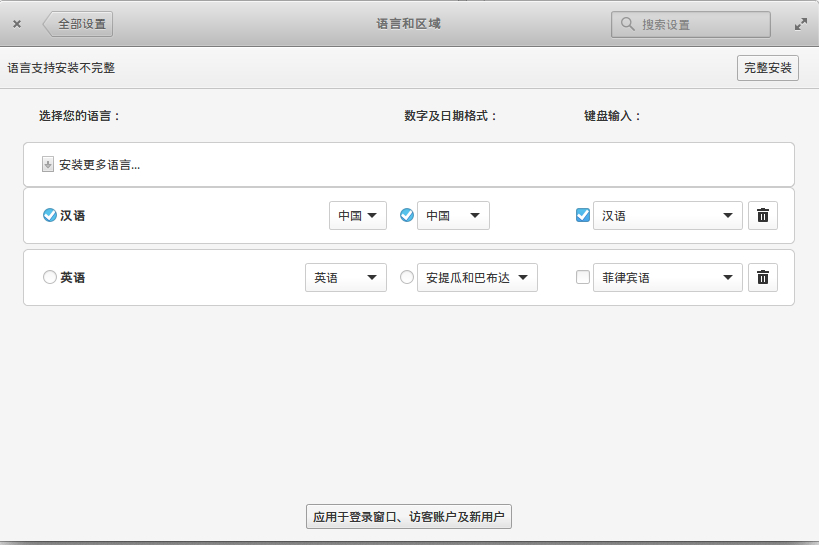The height and width of the screenshot is (545, 819).
Task: Click the expand window arrows icon
Action: (801, 24)
